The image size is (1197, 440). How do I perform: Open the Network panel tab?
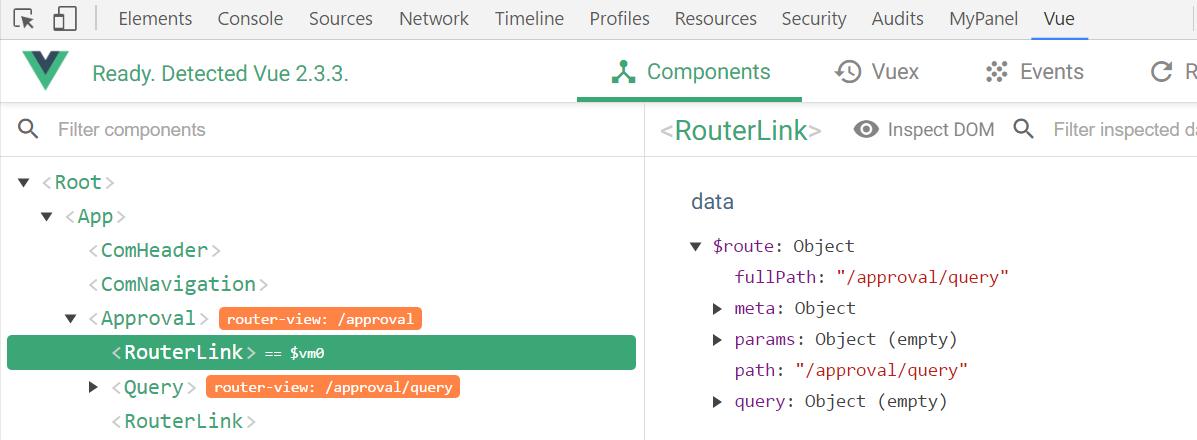click(433, 19)
